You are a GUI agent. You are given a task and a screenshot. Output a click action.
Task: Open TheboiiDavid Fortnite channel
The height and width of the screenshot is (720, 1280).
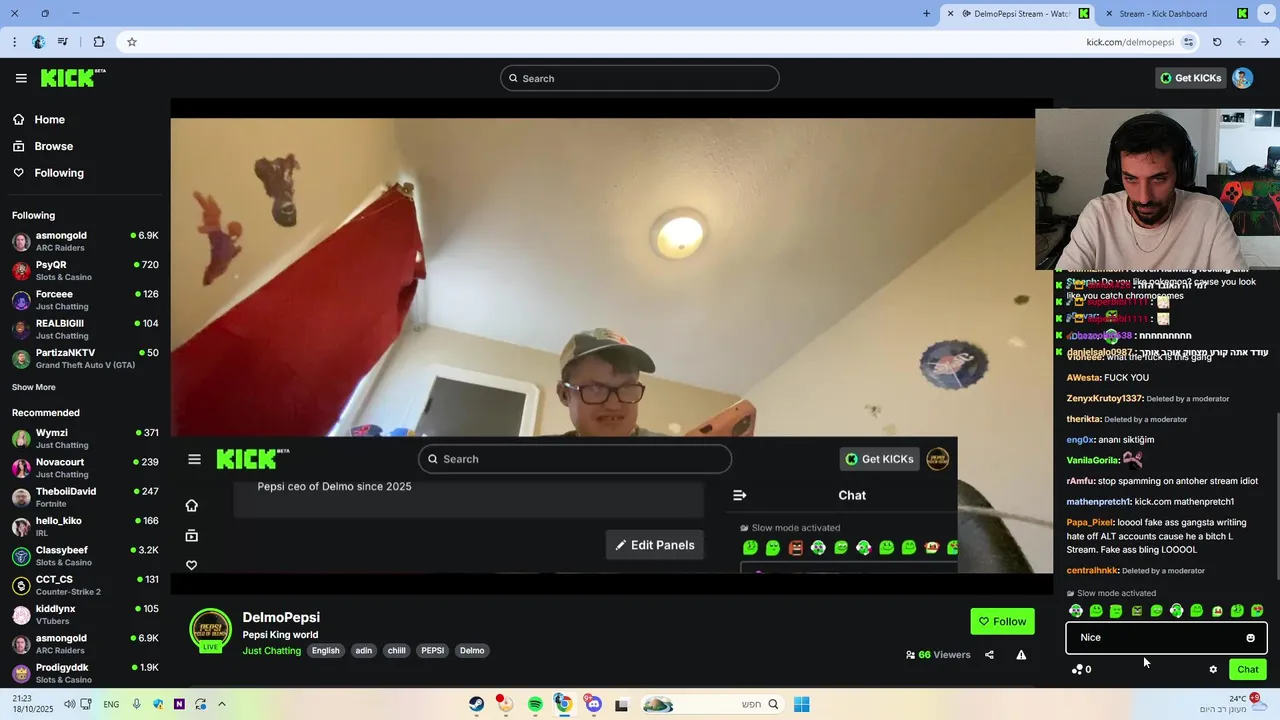pos(84,497)
